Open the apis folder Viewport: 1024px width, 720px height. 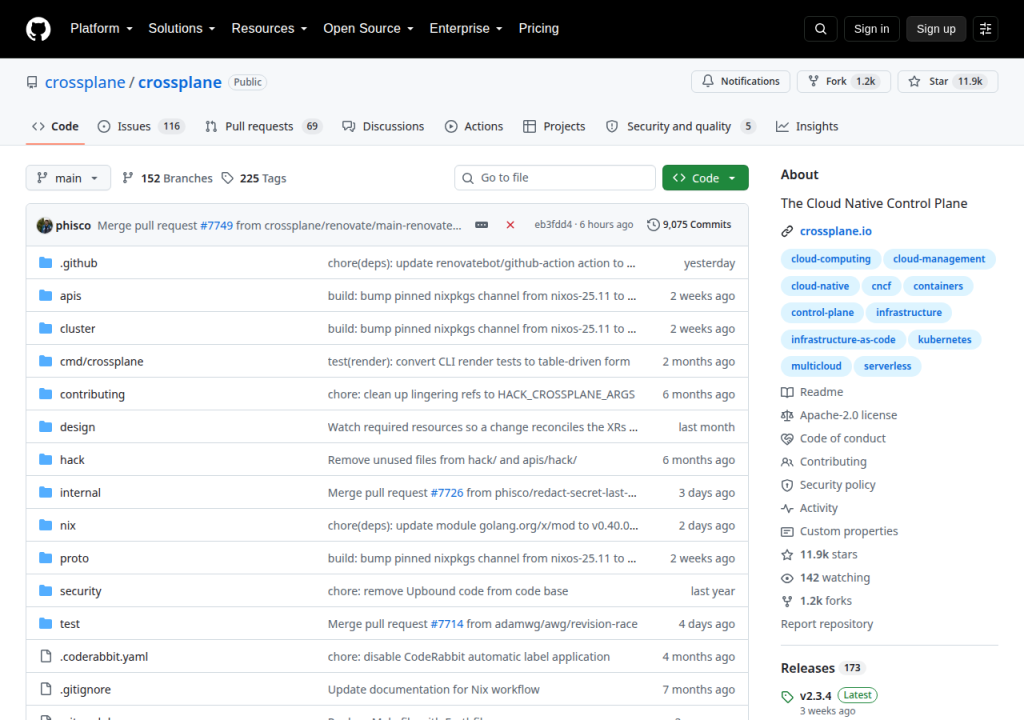tap(71, 296)
